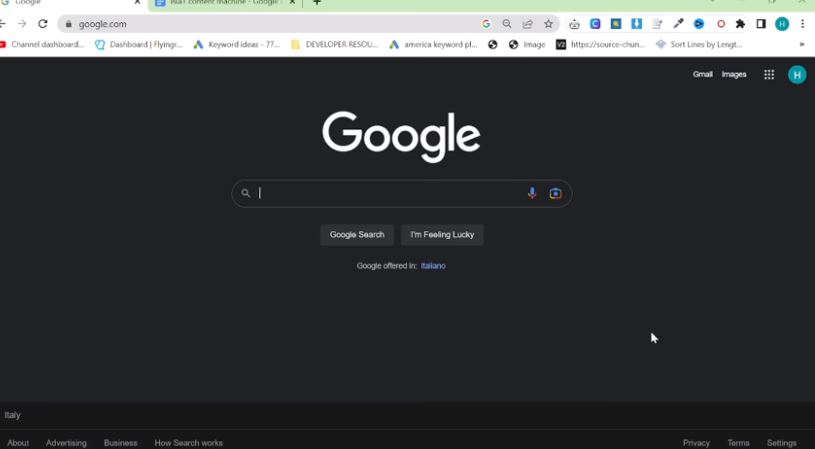Viewport: 815px width, 449px height.
Task: Click the Google Search button
Action: [x=357, y=235]
